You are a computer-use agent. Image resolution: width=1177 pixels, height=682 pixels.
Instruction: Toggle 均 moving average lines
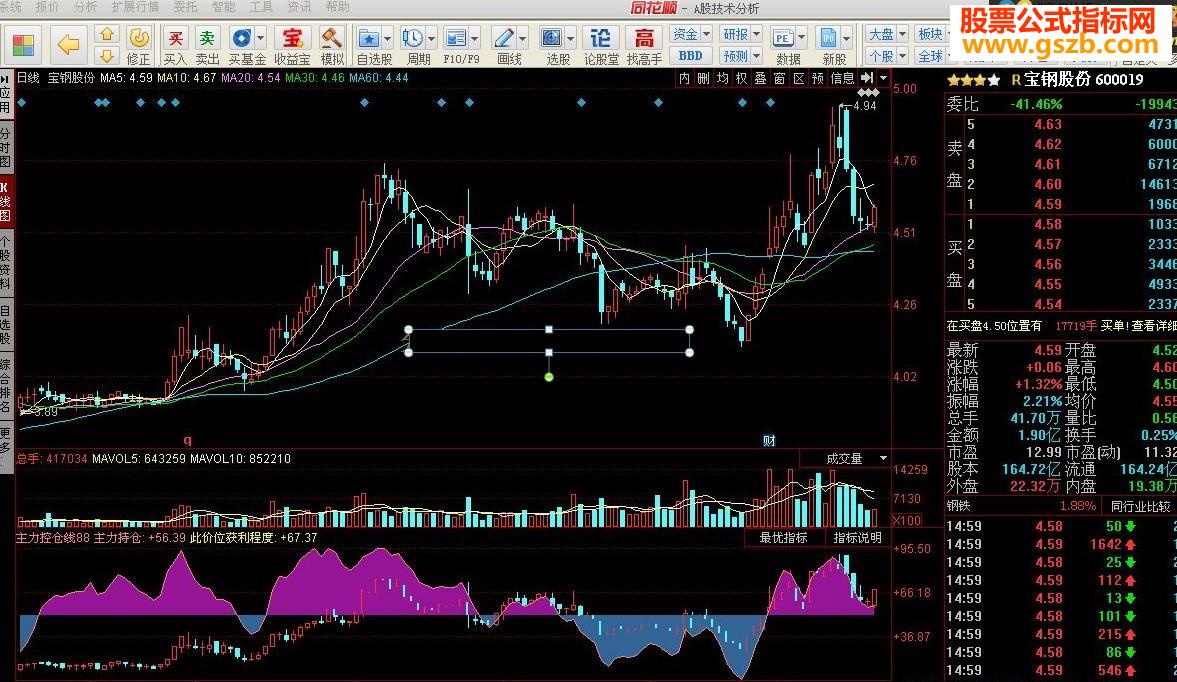pos(722,78)
